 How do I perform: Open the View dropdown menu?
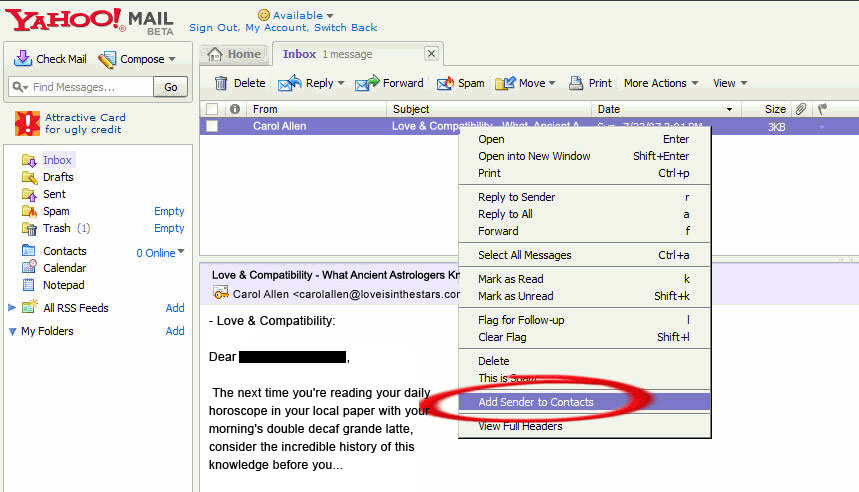point(730,83)
